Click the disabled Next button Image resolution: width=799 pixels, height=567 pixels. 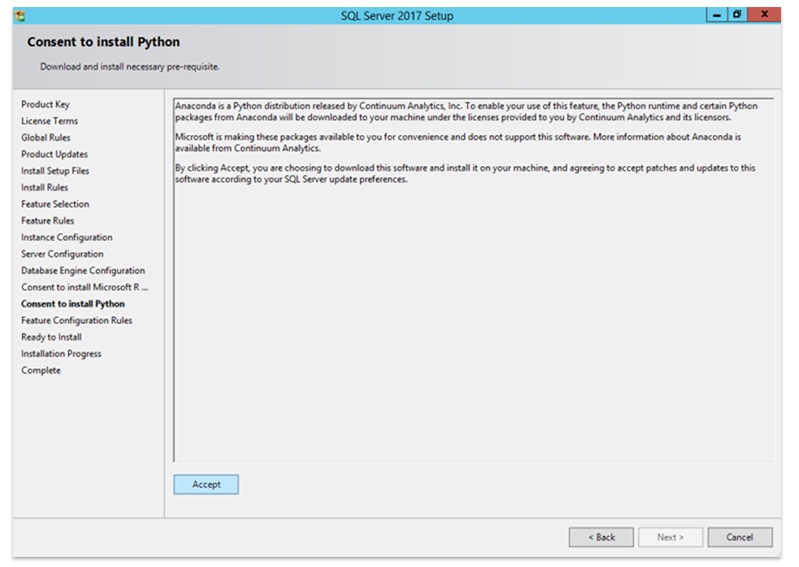(671, 537)
